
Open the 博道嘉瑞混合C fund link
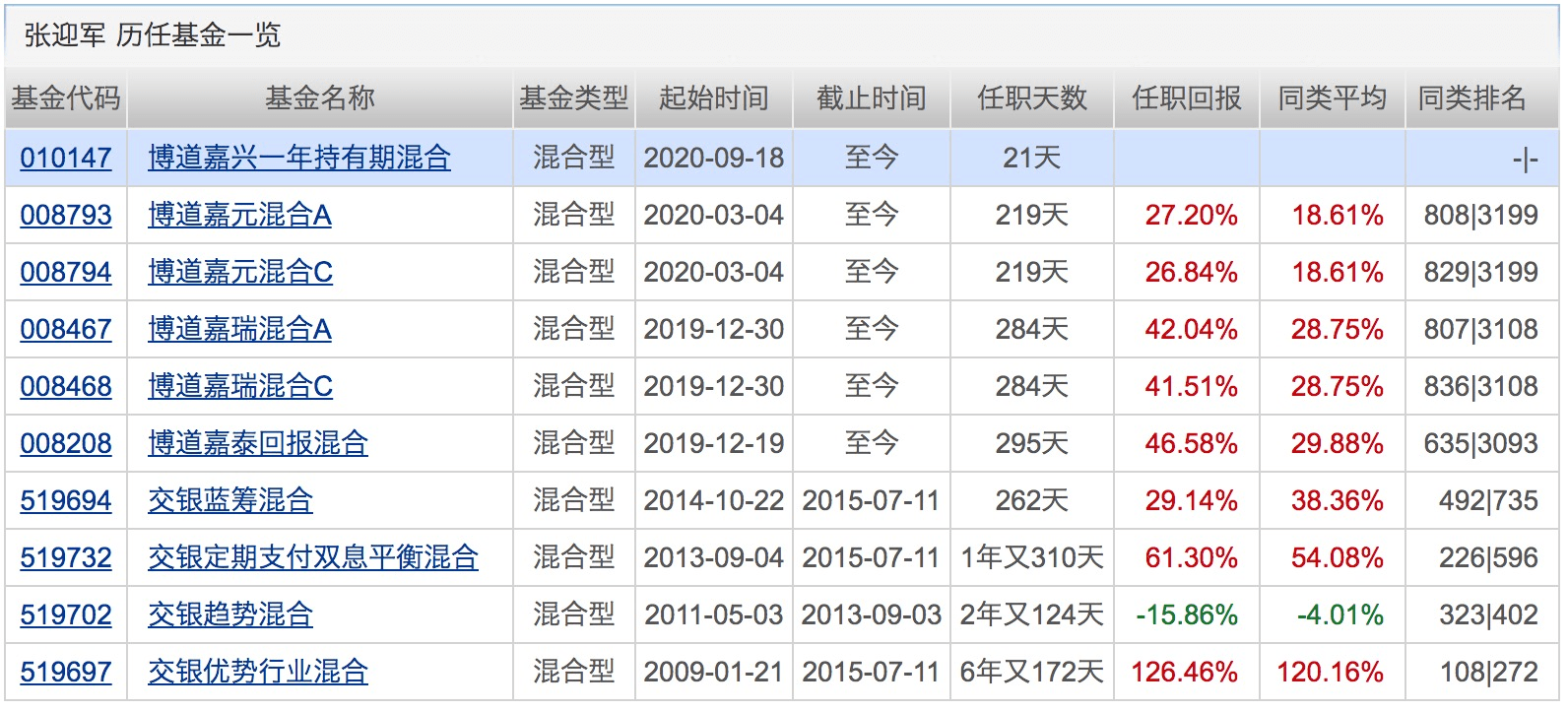click(x=240, y=386)
